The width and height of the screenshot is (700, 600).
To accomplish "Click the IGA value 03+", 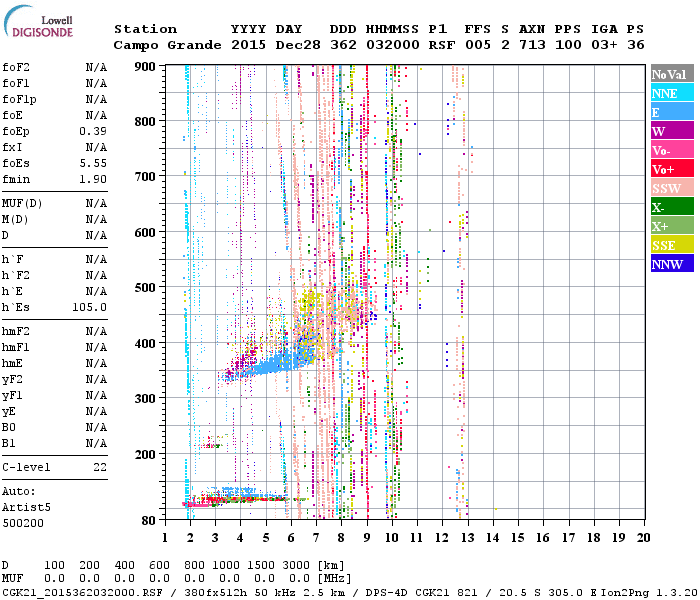I will coord(604,45).
